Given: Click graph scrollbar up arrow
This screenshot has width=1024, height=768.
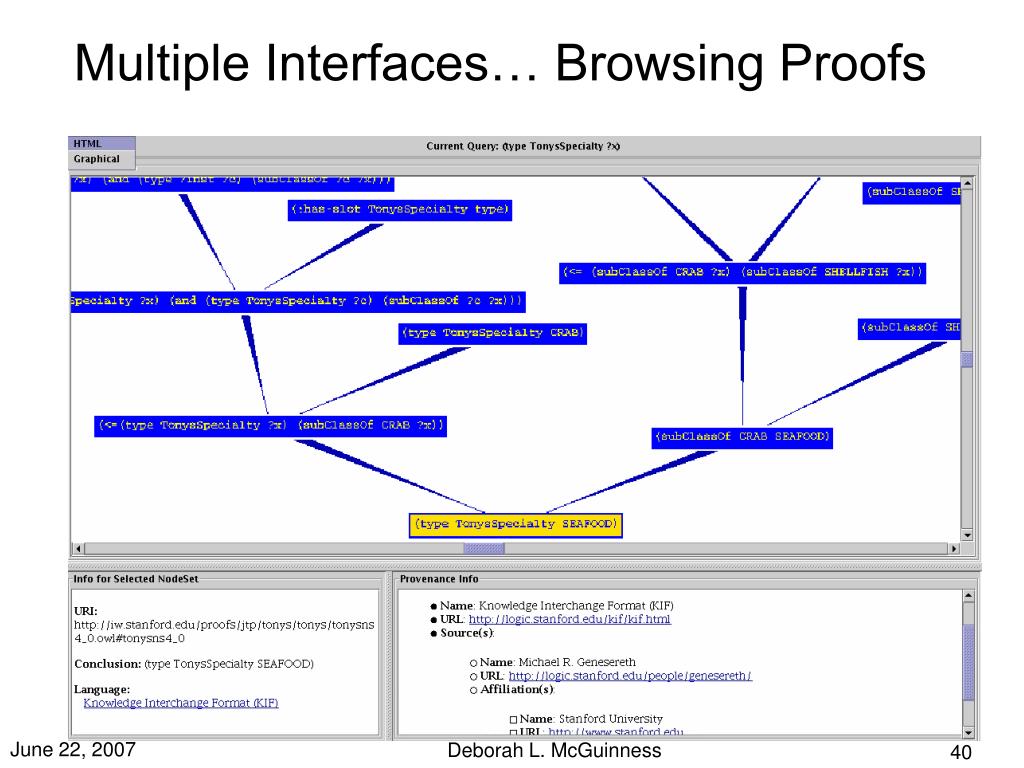Looking at the screenshot, I should click(x=967, y=184).
